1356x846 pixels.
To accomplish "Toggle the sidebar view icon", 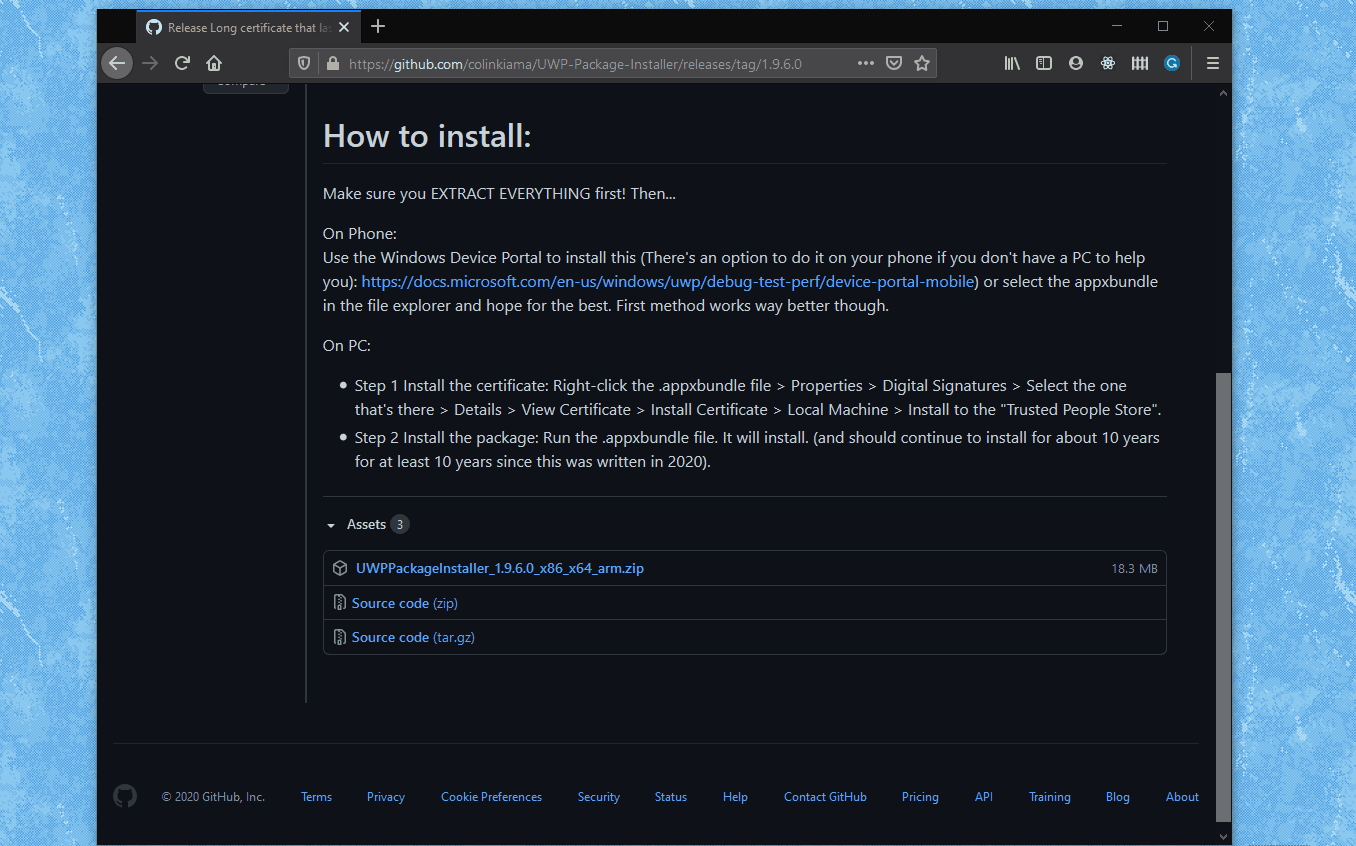I will click(1044, 63).
